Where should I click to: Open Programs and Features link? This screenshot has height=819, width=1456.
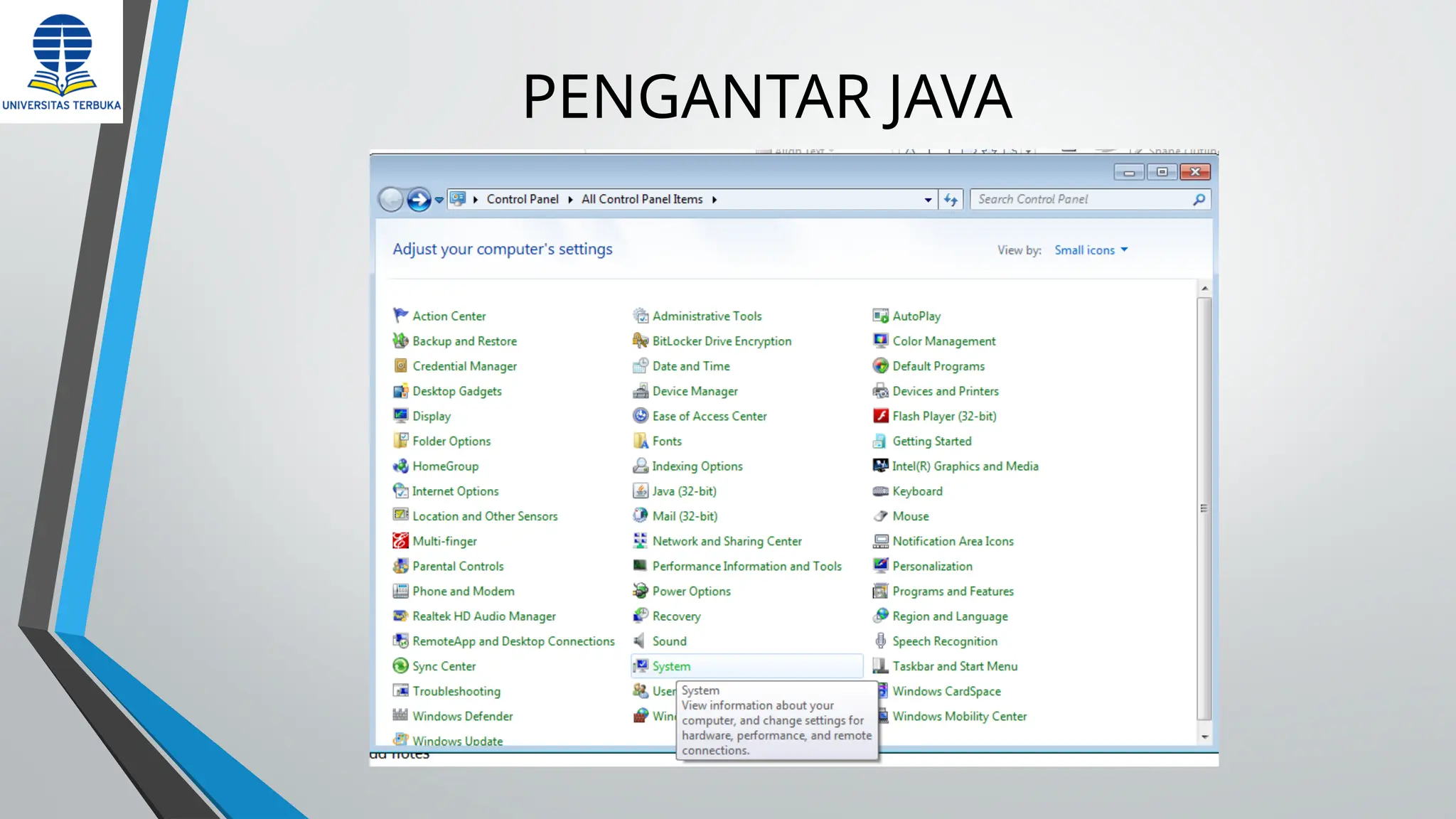point(953,591)
